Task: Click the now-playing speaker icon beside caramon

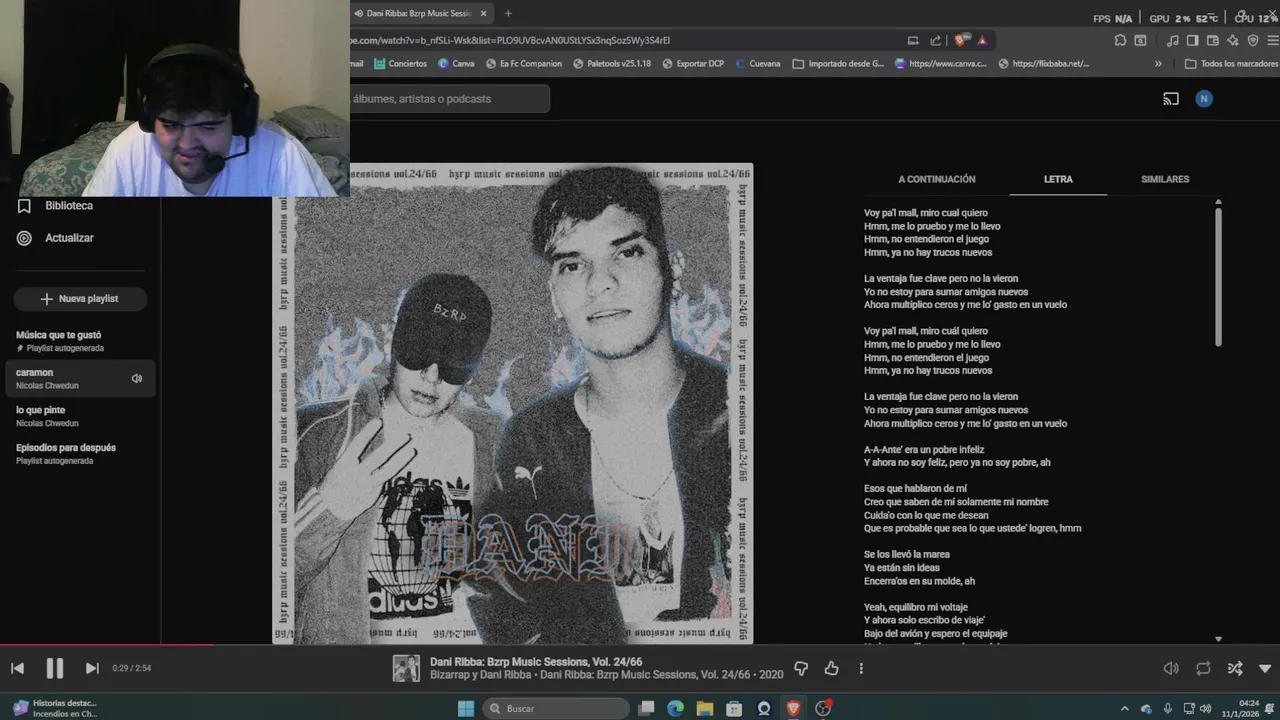Action: point(137,378)
